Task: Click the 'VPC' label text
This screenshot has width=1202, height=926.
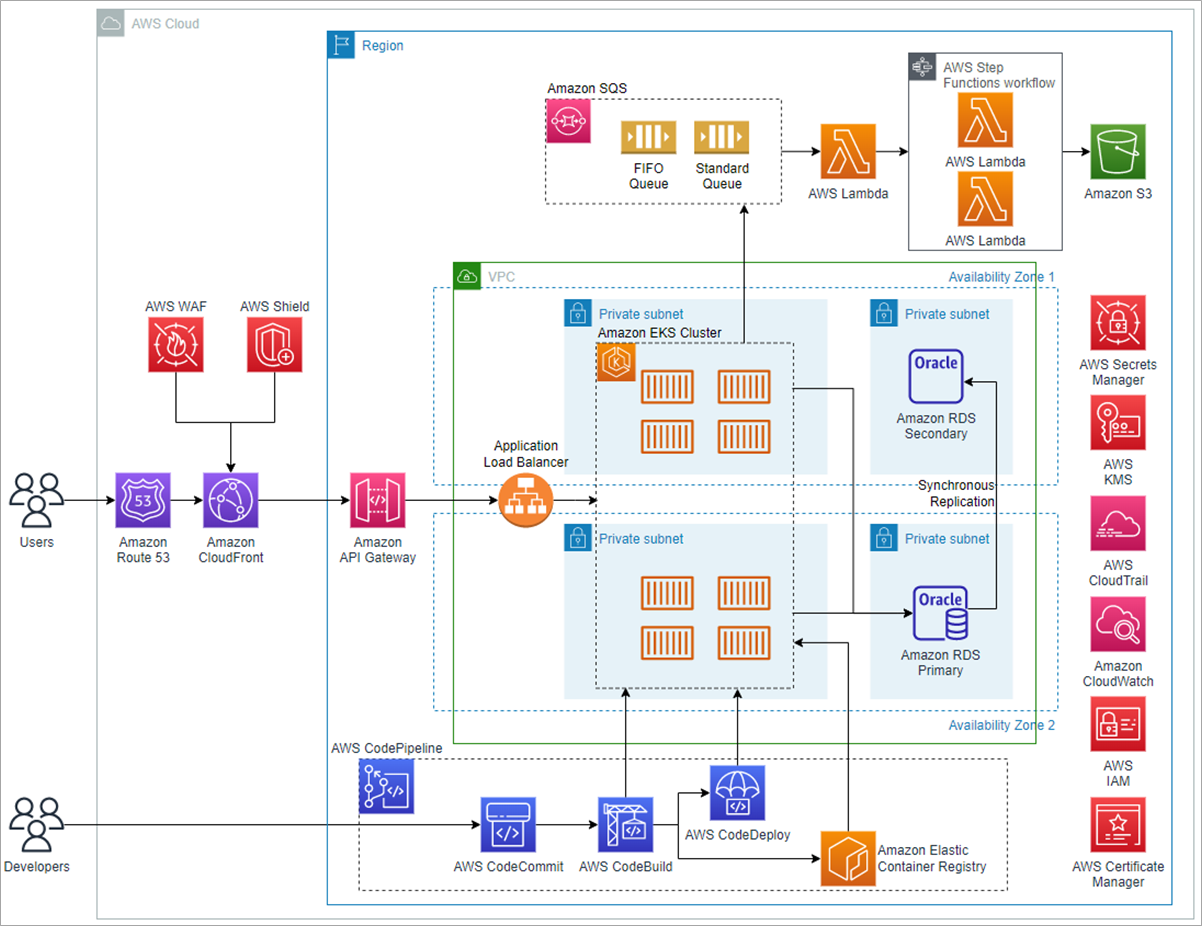Action: tap(500, 276)
